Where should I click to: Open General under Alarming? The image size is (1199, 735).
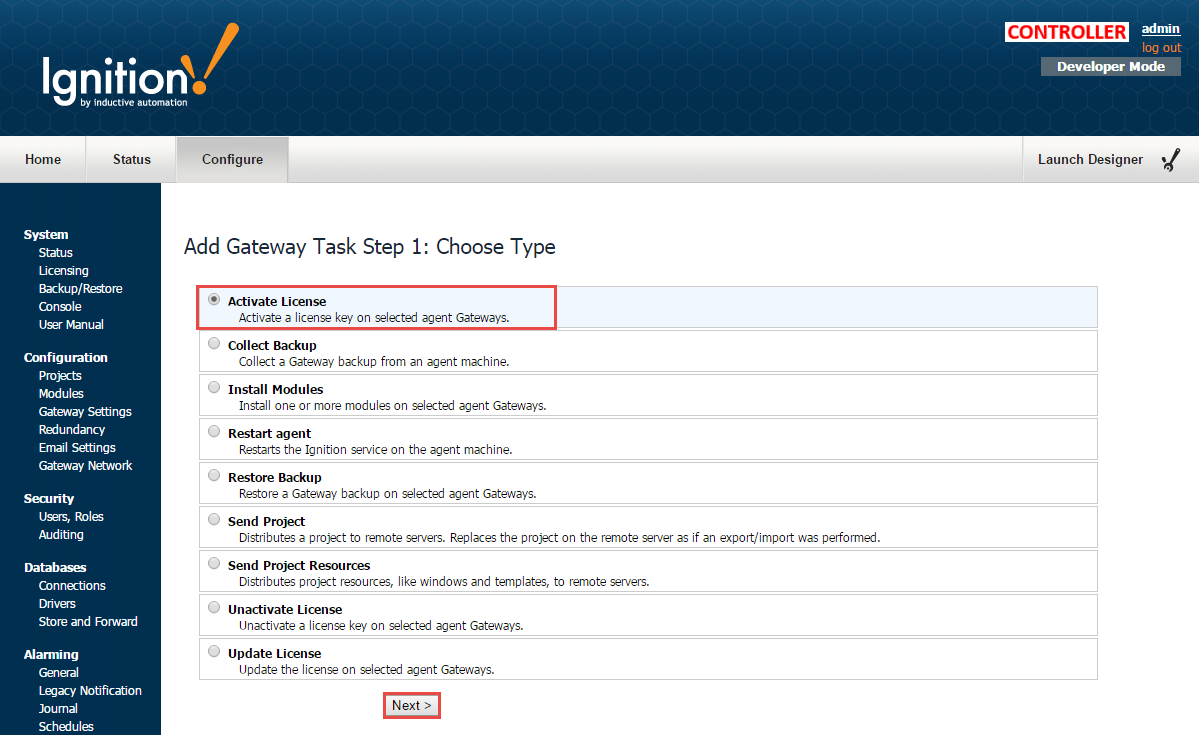59,673
